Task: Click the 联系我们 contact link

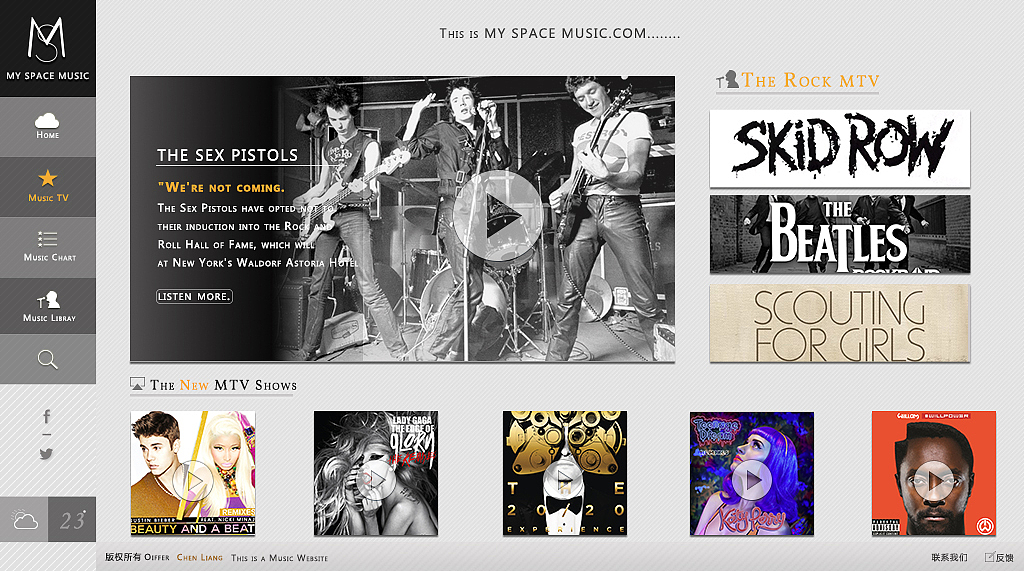Action: [x=950, y=557]
